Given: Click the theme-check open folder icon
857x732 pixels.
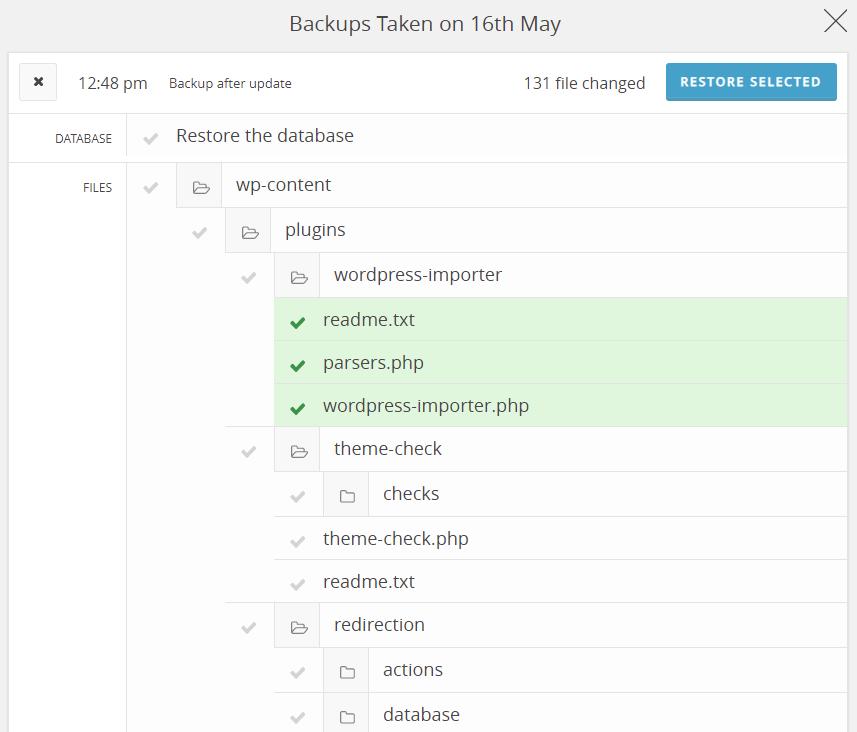Looking at the screenshot, I should pos(298,451).
